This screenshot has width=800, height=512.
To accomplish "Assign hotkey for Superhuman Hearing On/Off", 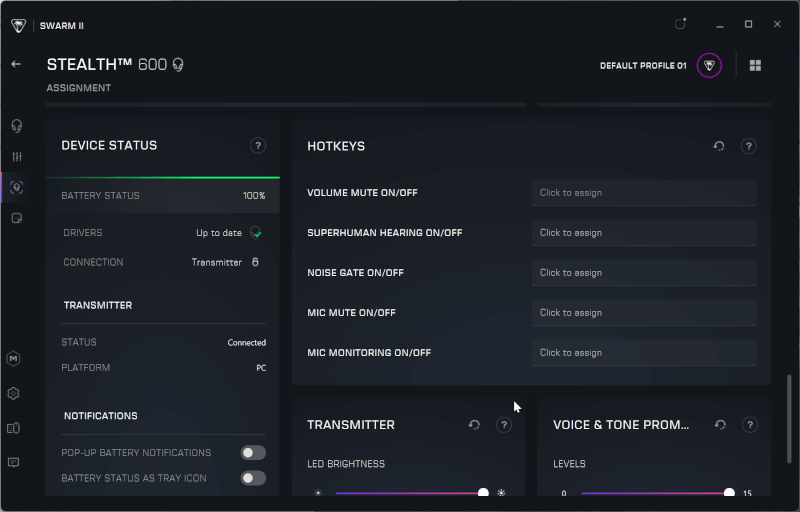I will (644, 233).
